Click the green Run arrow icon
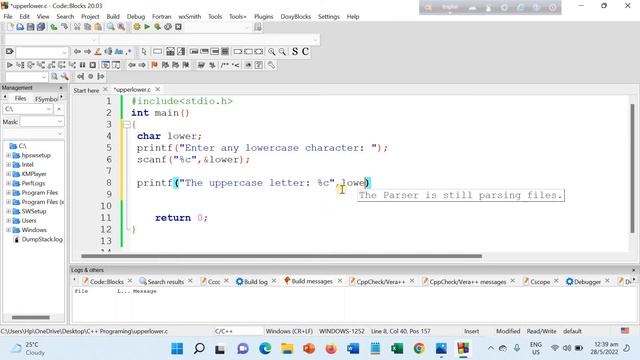The width and height of the screenshot is (640, 360). point(147,27)
